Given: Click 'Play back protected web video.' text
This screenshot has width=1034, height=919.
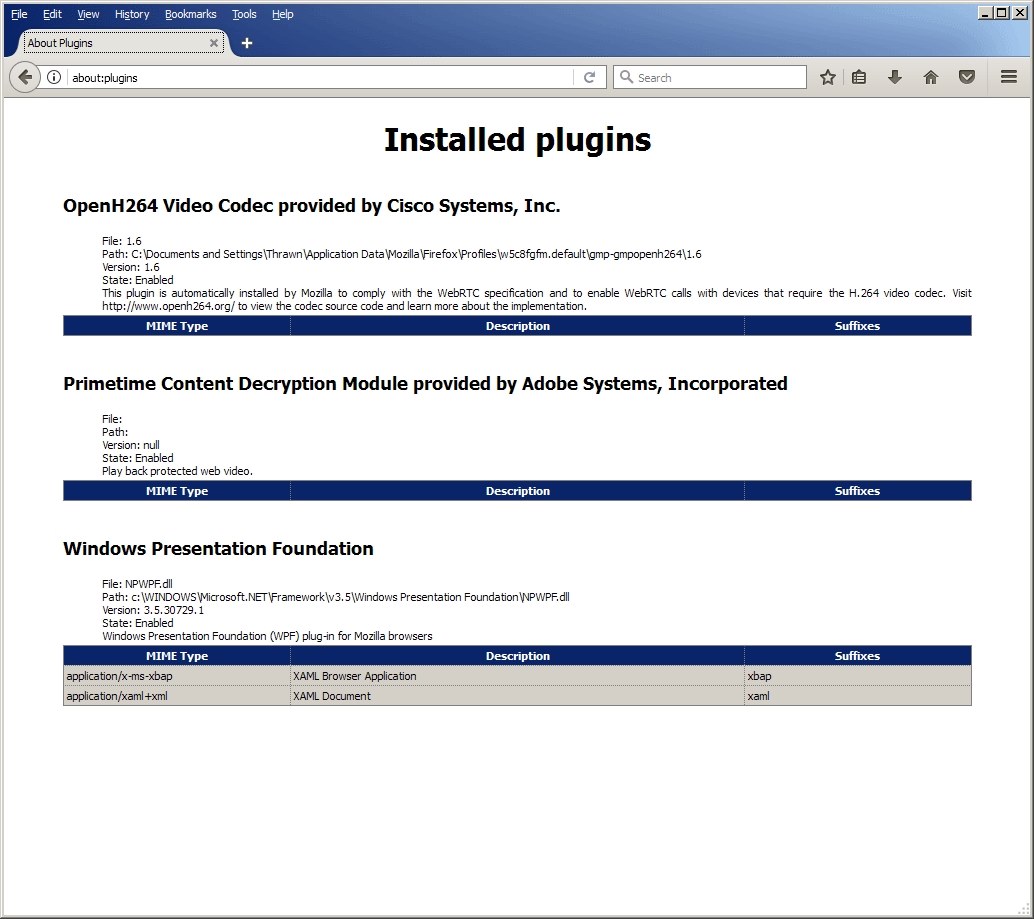Looking at the screenshot, I should click(x=177, y=471).
